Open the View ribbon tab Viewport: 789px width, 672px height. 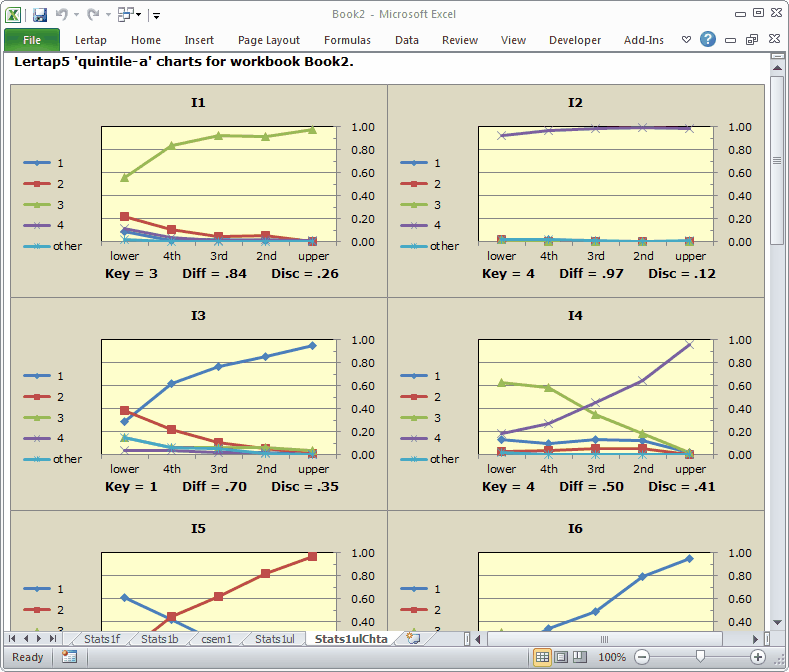(x=513, y=40)
